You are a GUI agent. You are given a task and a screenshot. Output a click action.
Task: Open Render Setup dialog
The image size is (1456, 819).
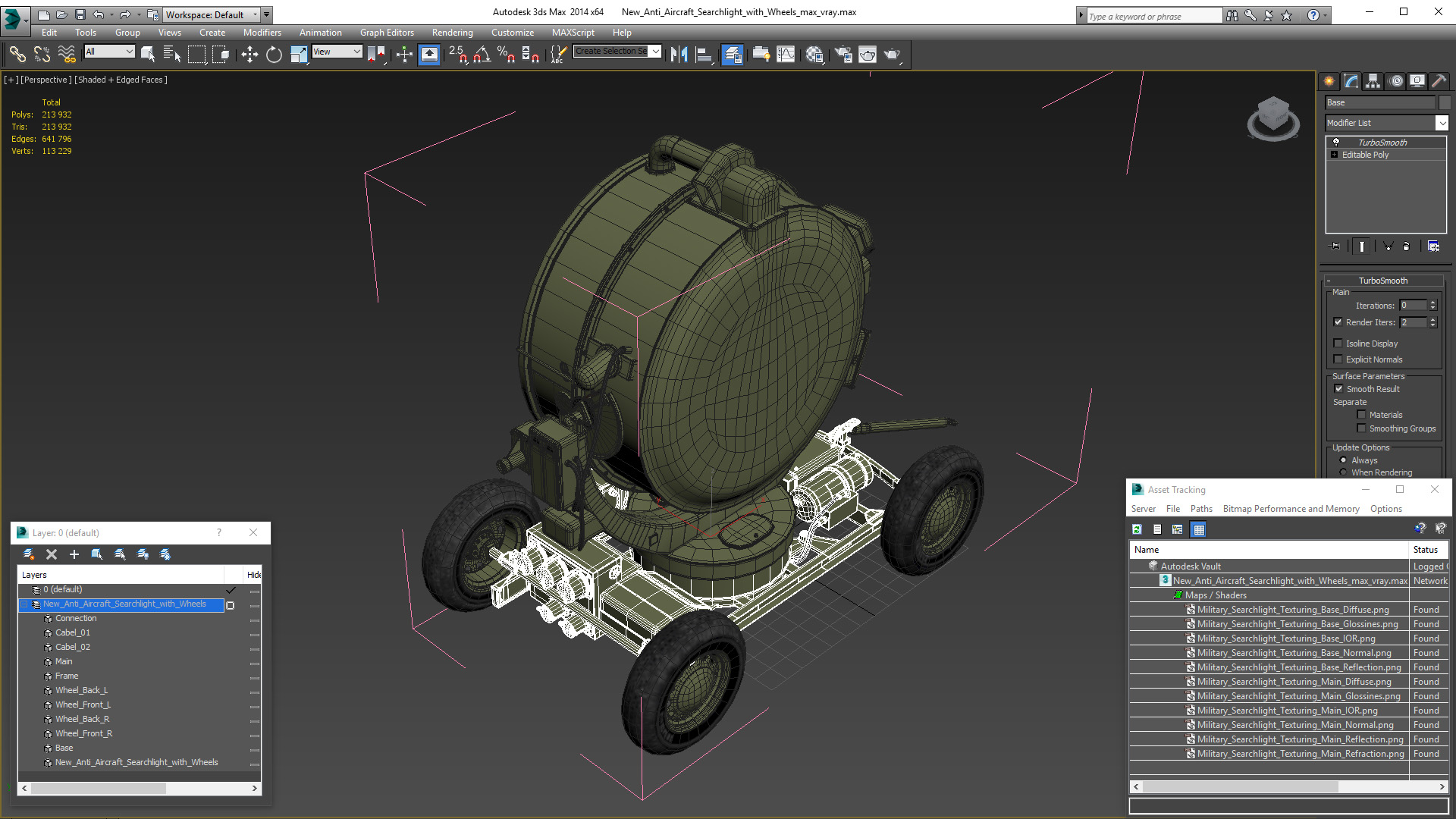tap(843, 54)
